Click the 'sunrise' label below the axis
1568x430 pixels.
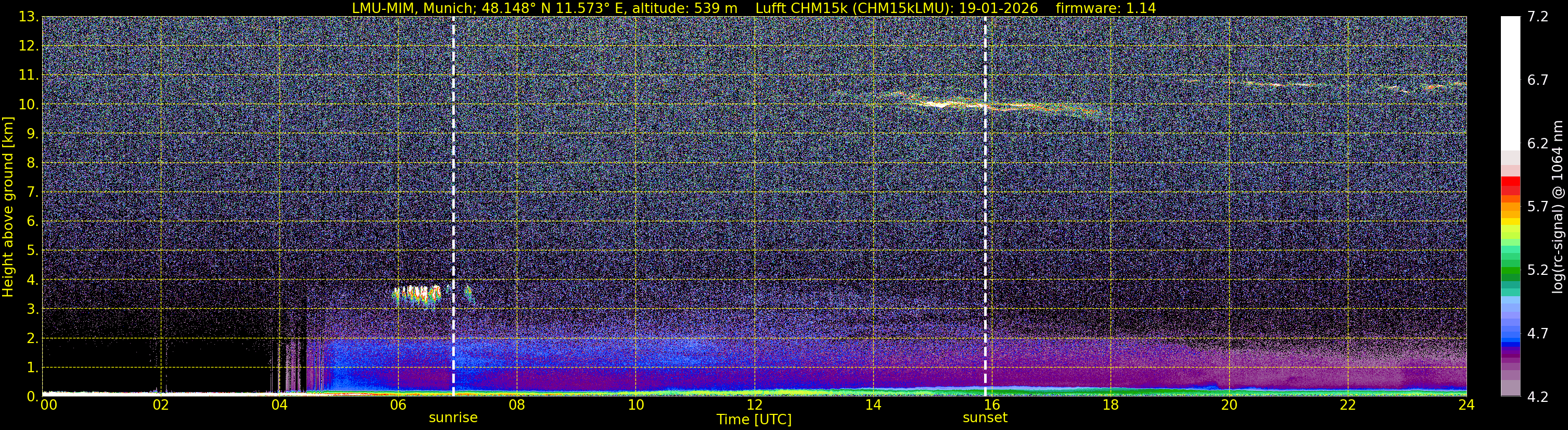click(x=453, y=418)
